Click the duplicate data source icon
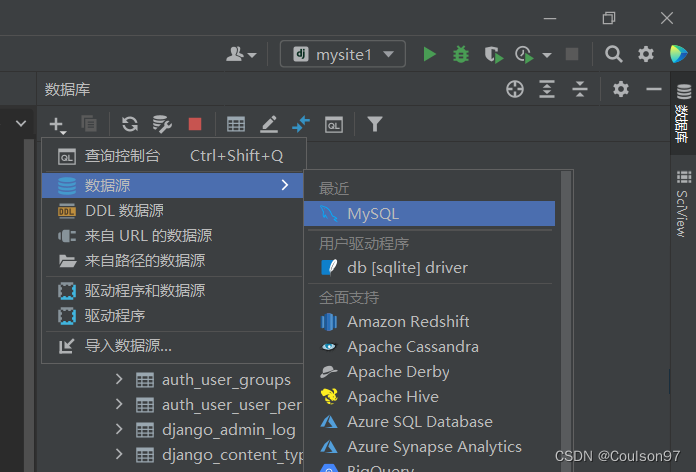 pyautogui.click(x=89, y=124)
